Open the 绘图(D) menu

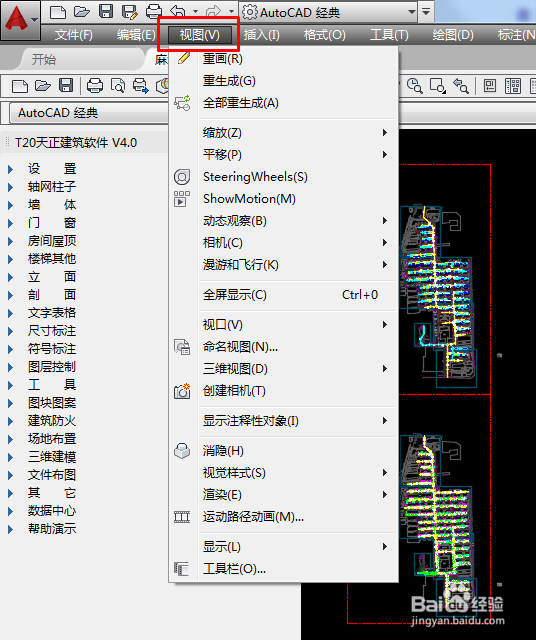pos(453,35)
